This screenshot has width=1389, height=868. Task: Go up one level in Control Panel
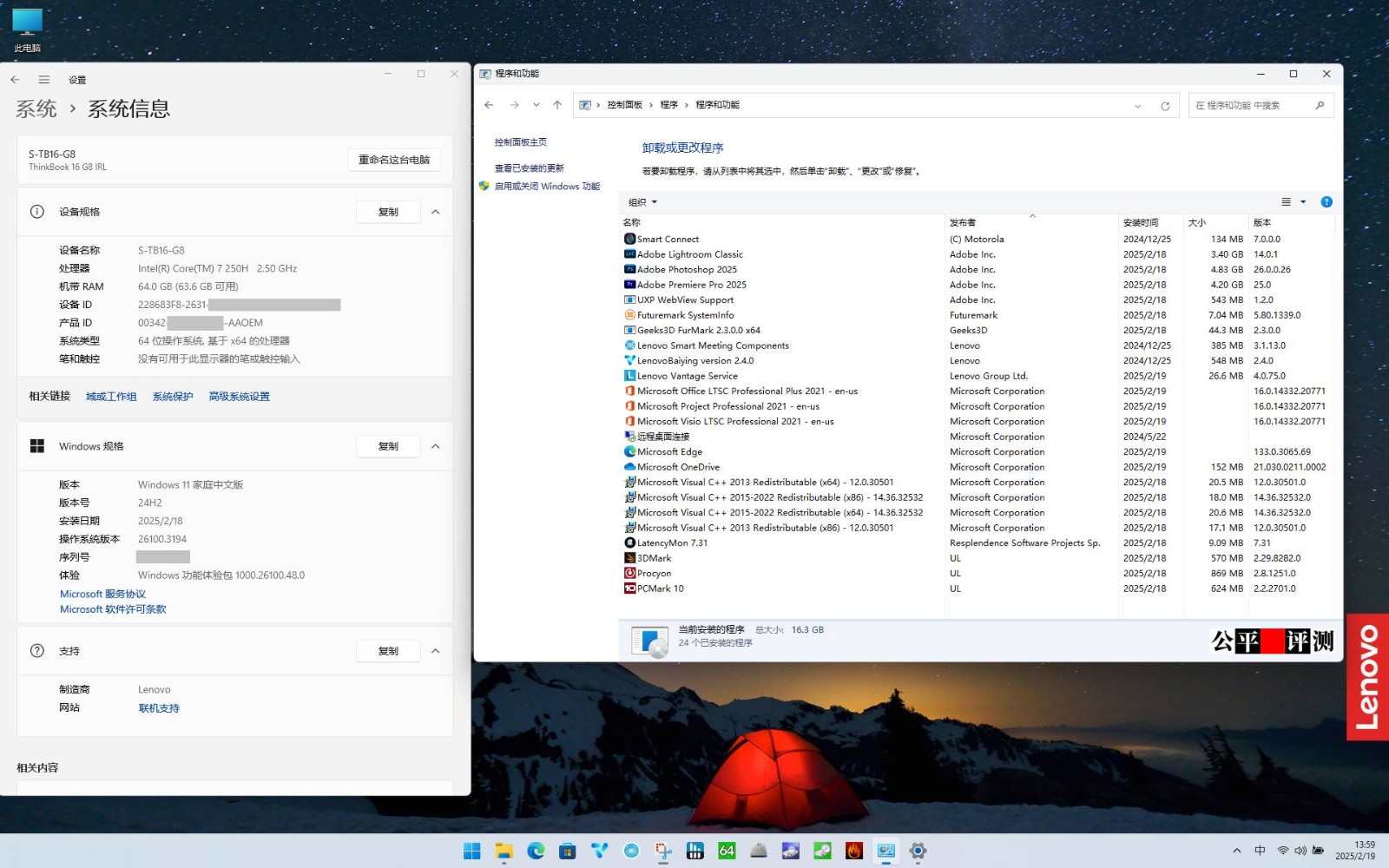coord(557,105)
